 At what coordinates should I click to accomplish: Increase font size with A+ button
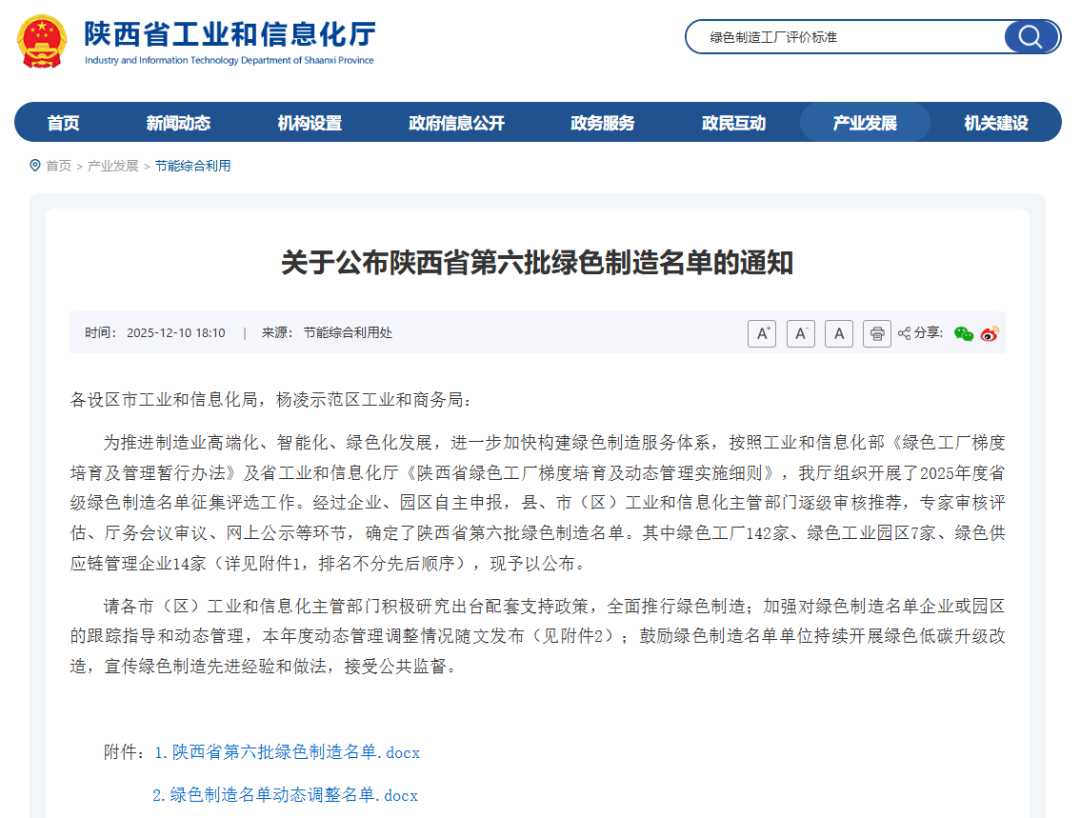point(762,334)
